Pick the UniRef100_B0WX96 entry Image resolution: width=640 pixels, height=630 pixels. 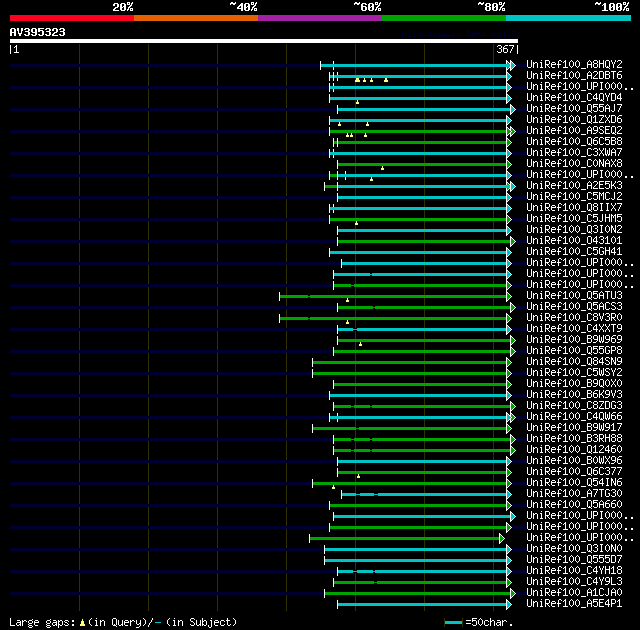coord(574,461)
